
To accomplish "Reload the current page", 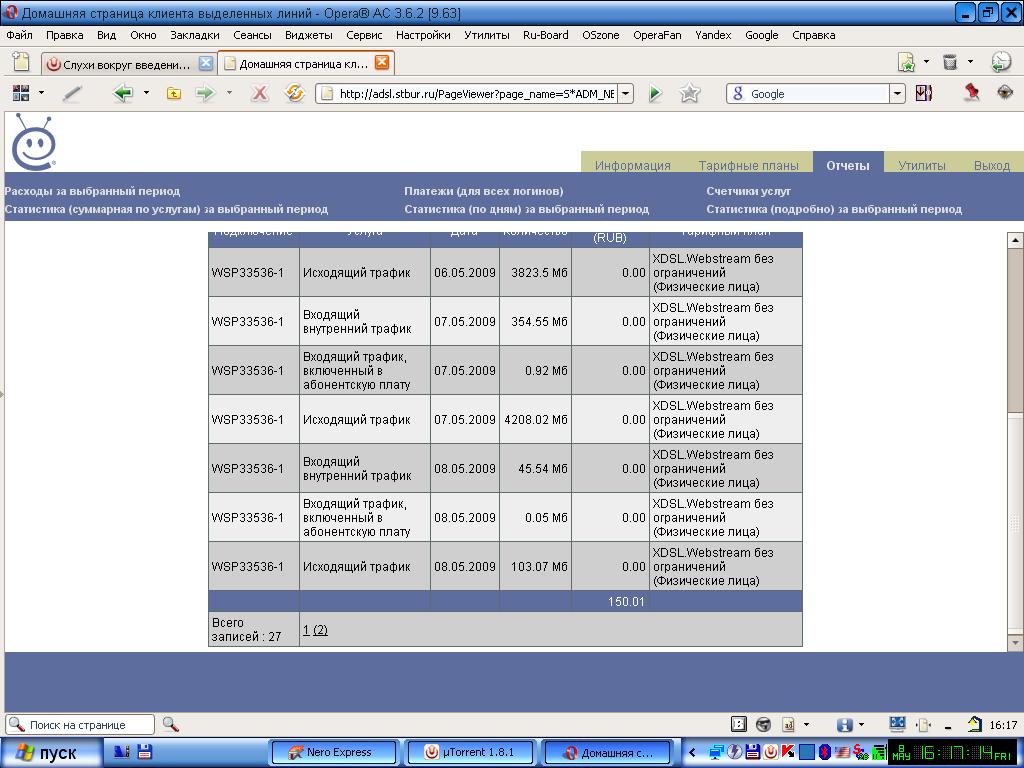I will click(294, 94).
